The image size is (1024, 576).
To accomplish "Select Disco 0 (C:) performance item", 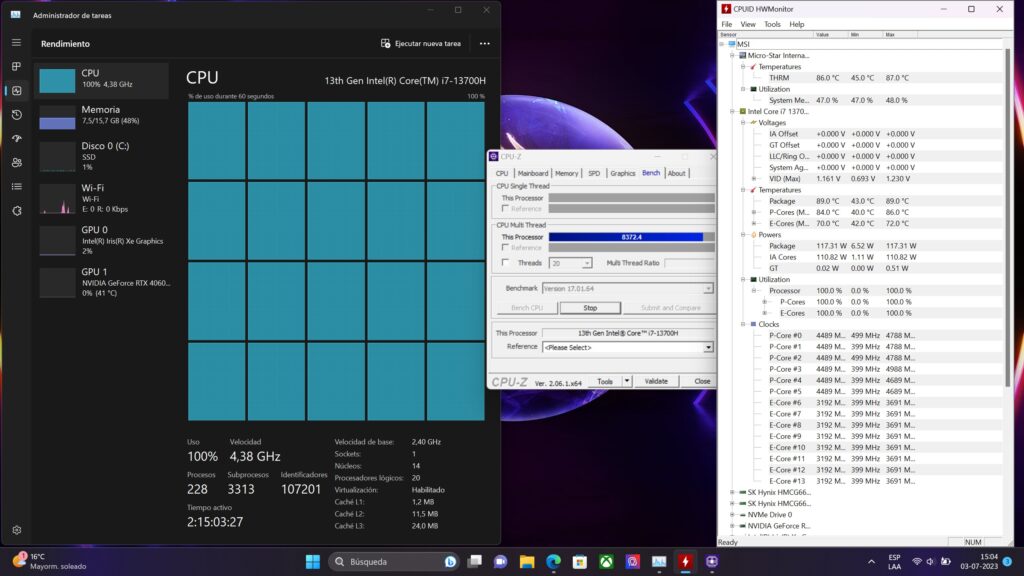I will point(101,156).
